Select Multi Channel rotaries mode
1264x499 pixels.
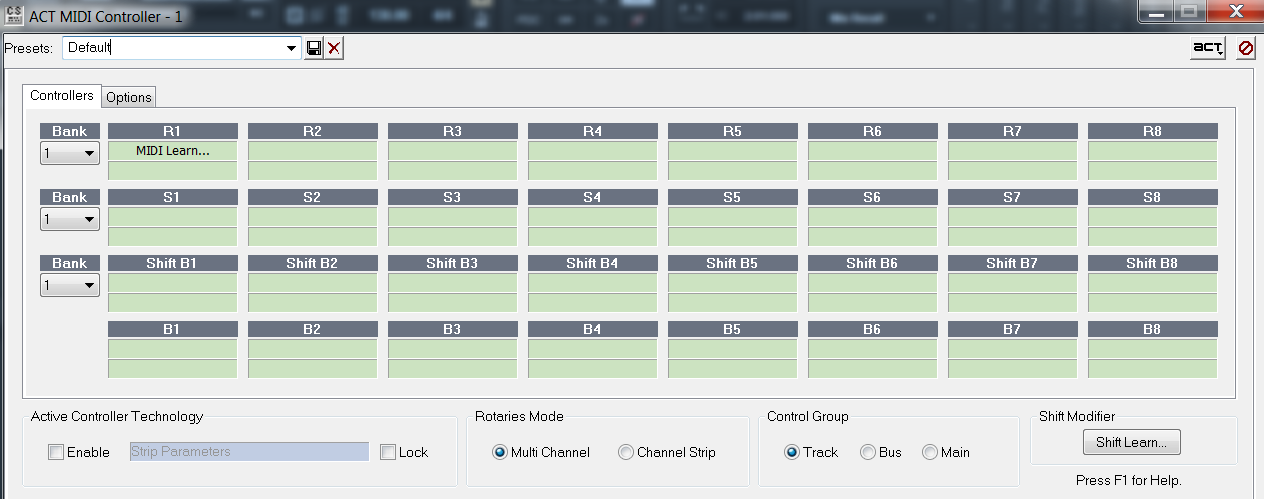pos(500,452)
